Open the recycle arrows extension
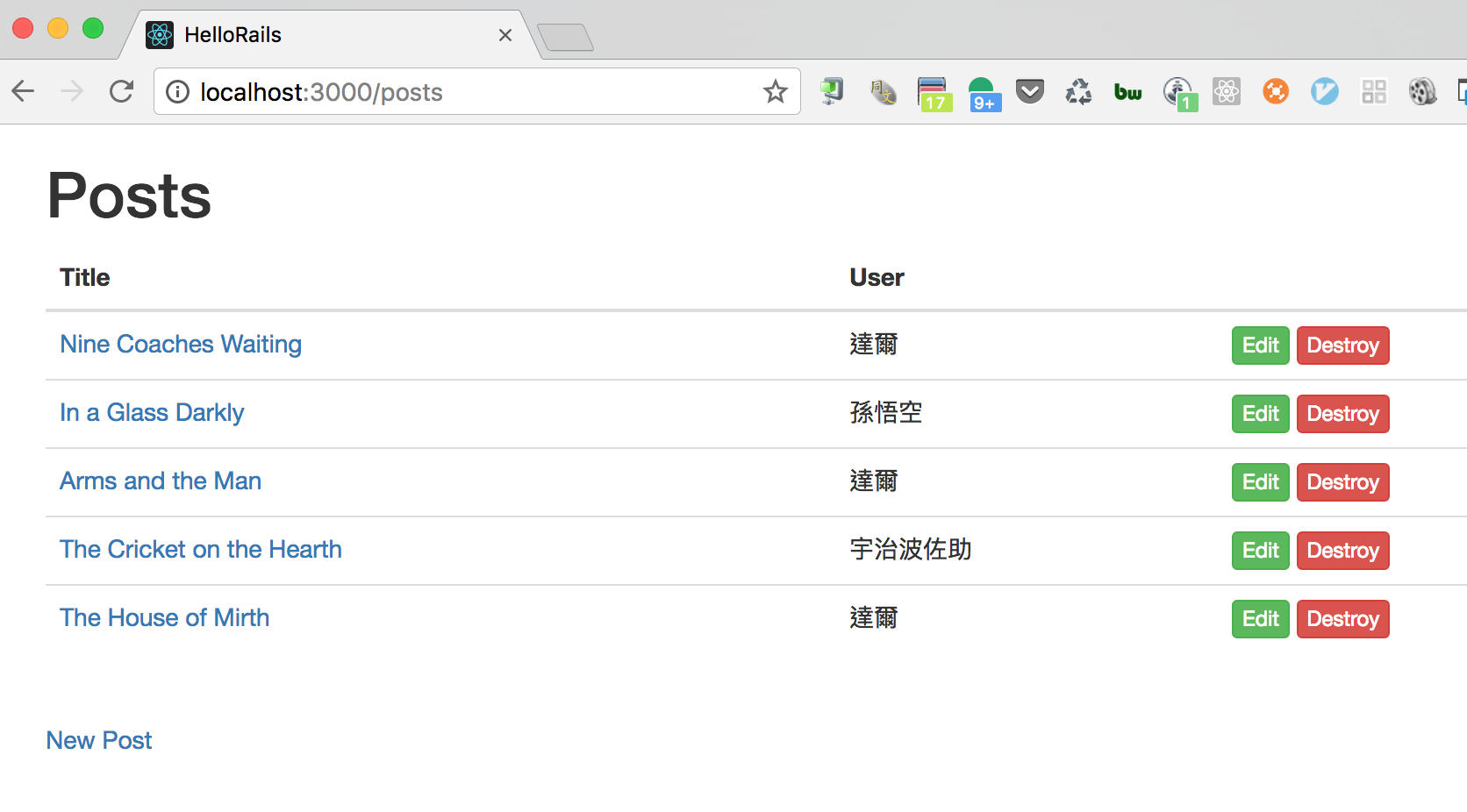Screen dimensions: 1467x812 1078,91
